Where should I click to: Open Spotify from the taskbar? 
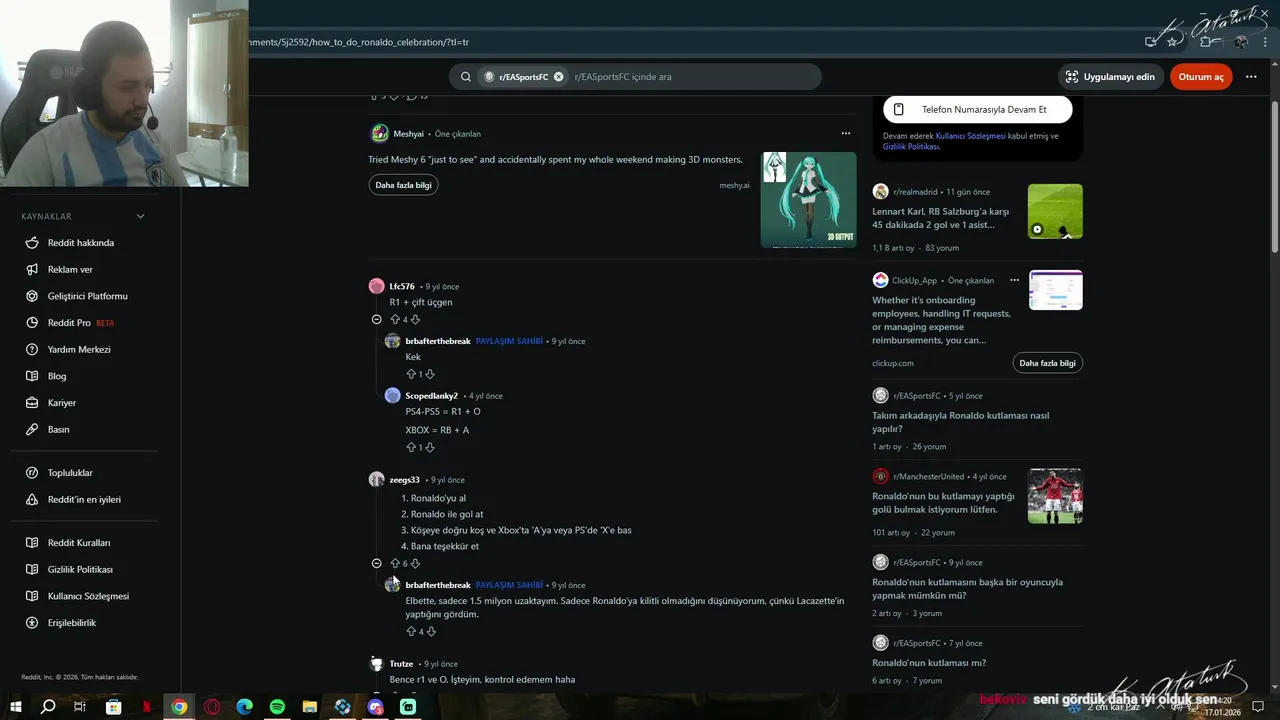(x=277, y=706)
